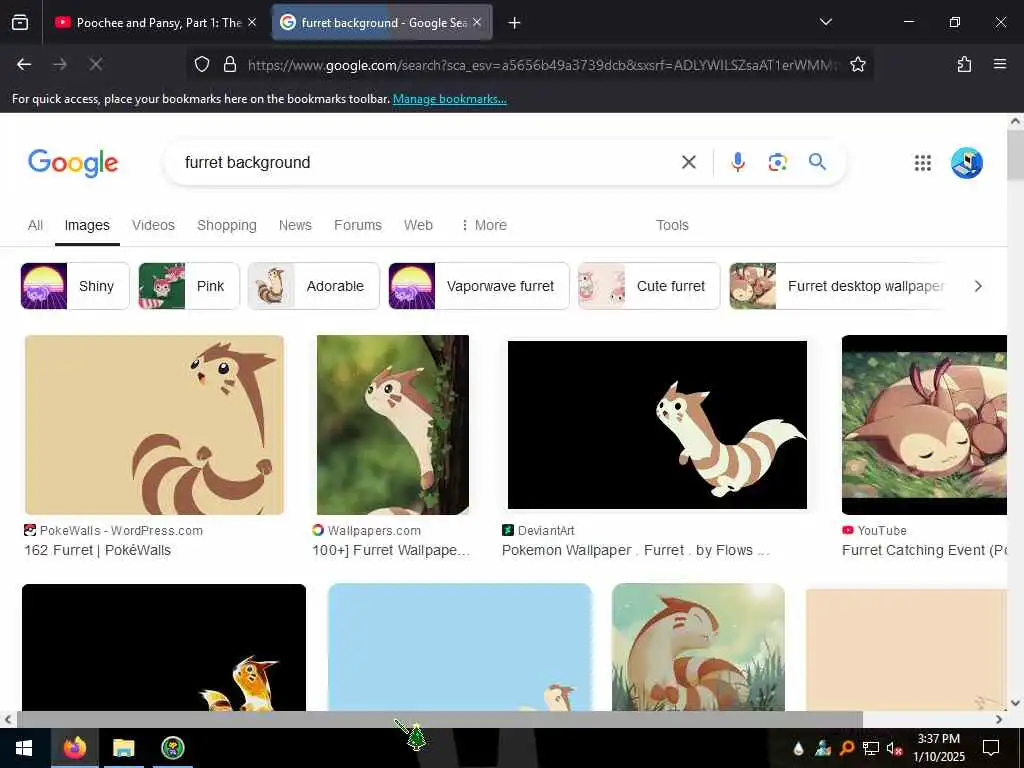Open a new browser tab
The image size is (1024, 768).
coord(515,23)
